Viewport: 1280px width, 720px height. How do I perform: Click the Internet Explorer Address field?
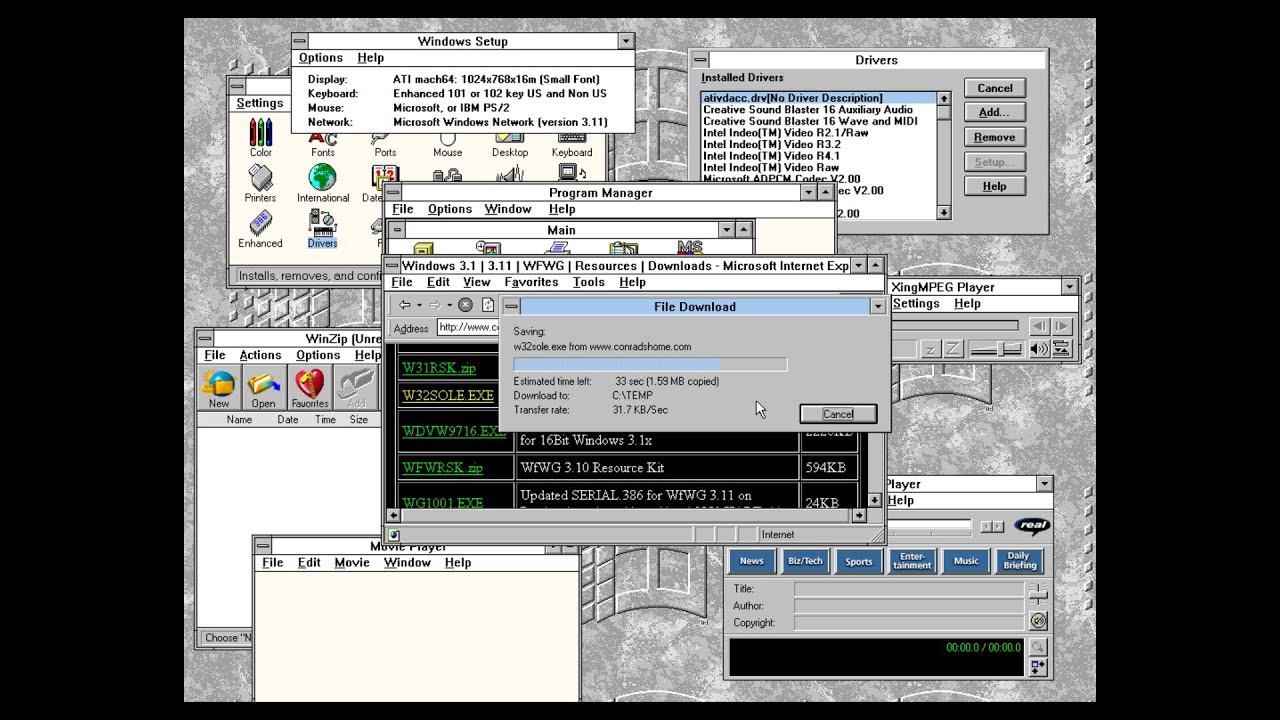pos(470,327)
